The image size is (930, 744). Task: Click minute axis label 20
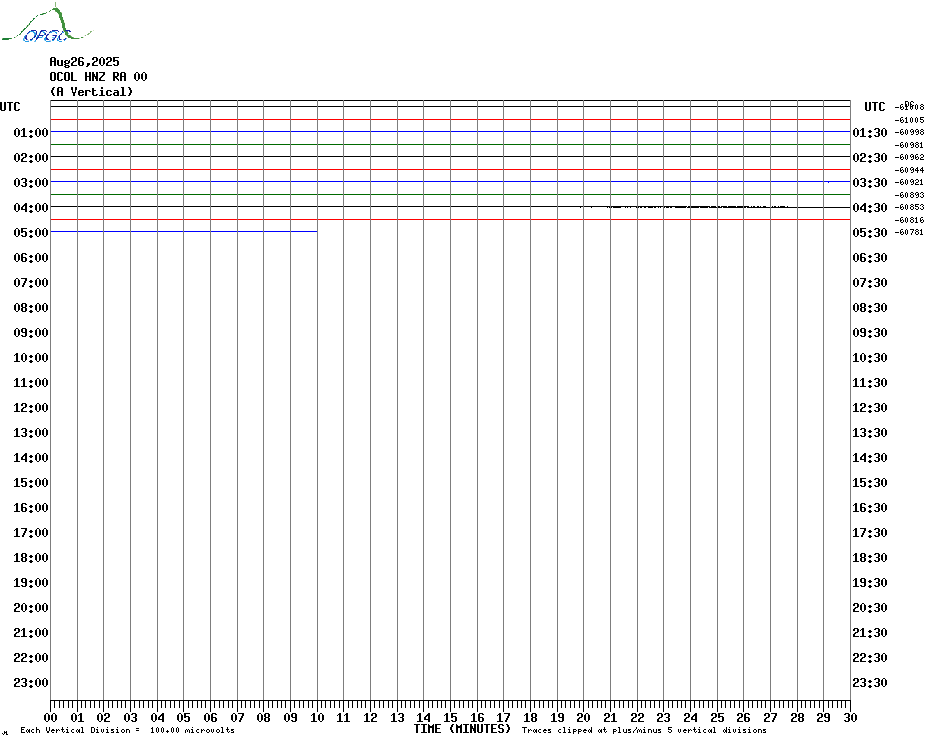pos(584,717)
